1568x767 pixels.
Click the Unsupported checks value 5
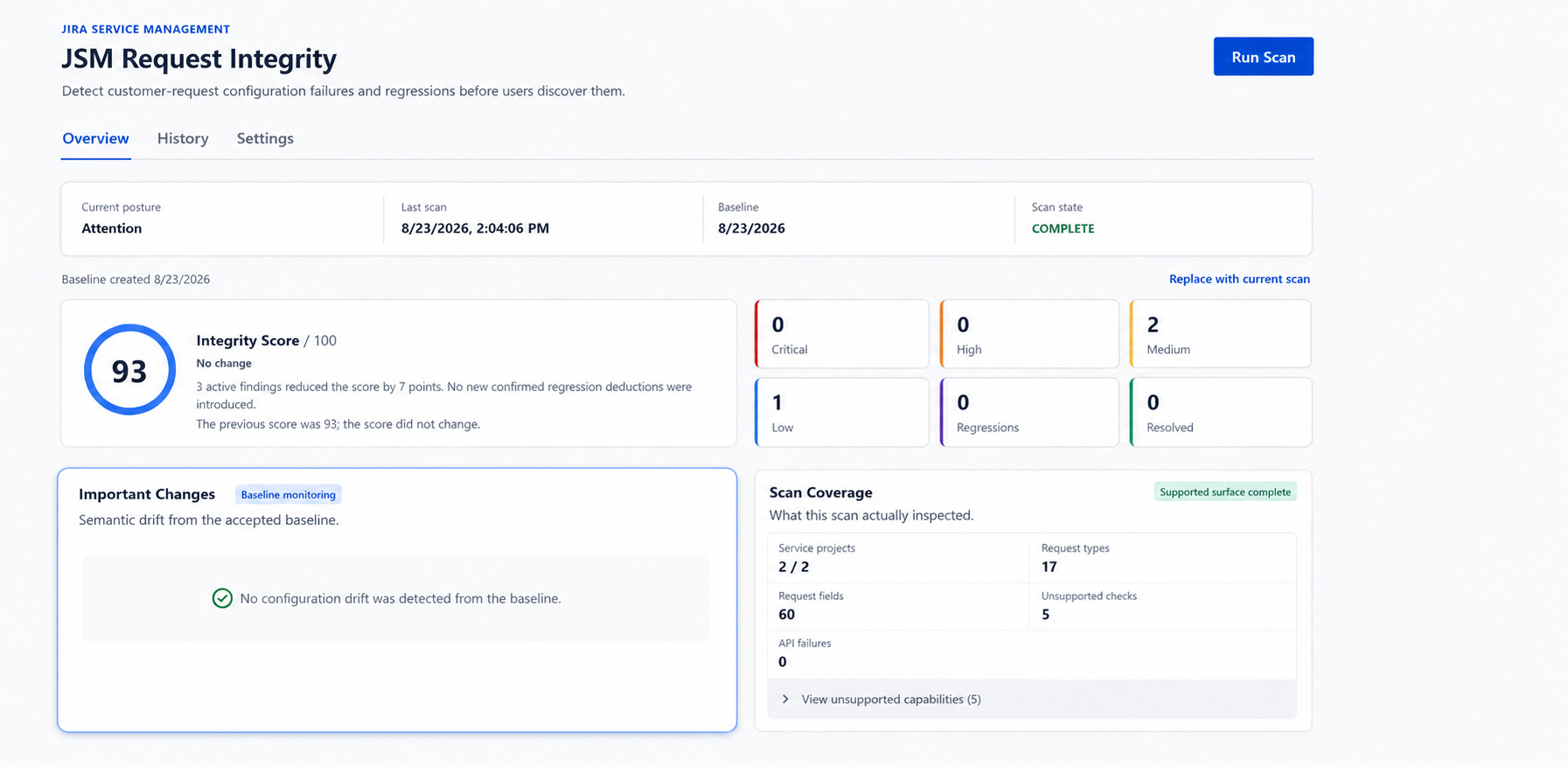[1046, 614]
